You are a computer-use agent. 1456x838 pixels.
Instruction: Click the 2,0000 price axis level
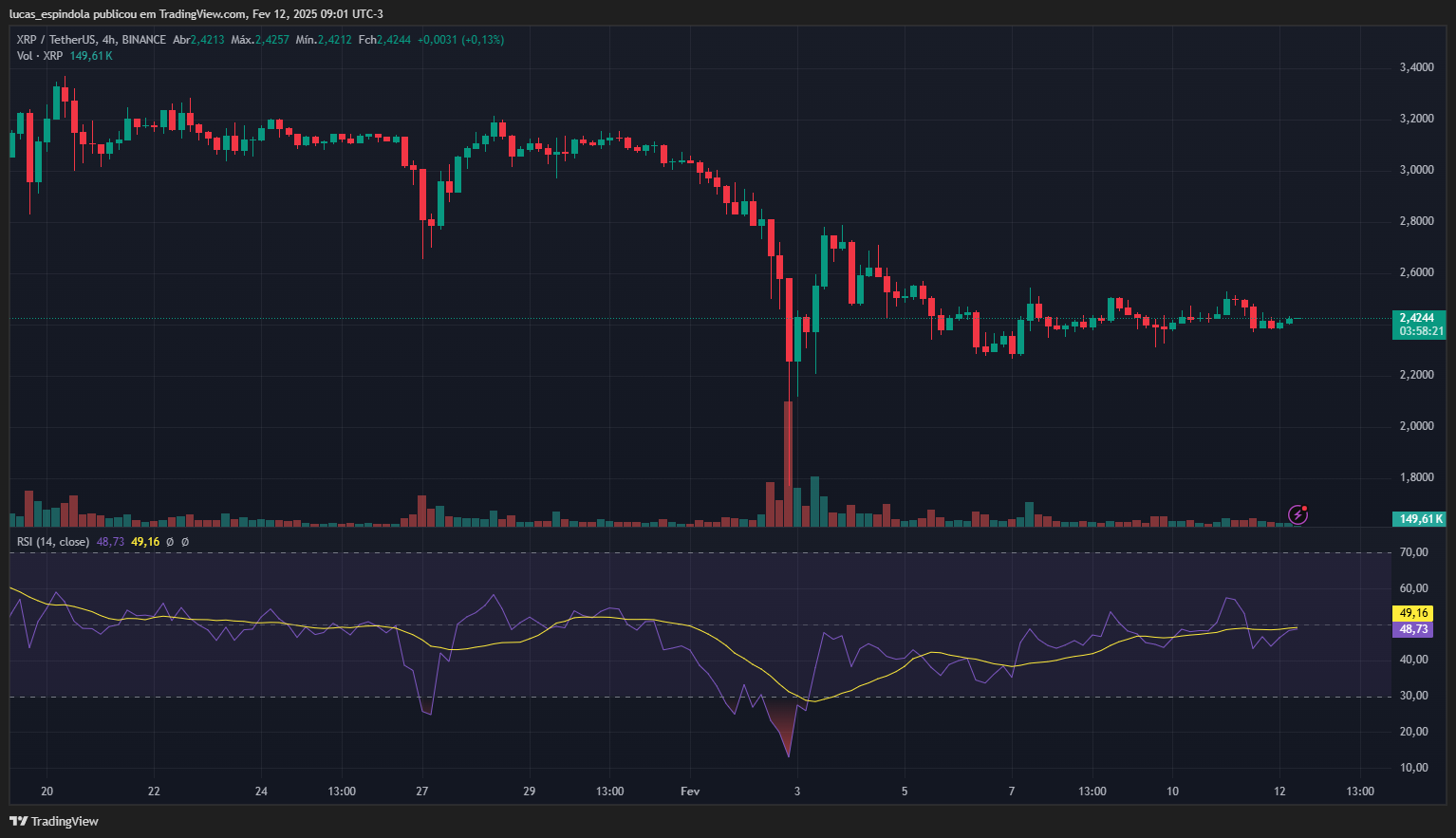[1416, 426]
